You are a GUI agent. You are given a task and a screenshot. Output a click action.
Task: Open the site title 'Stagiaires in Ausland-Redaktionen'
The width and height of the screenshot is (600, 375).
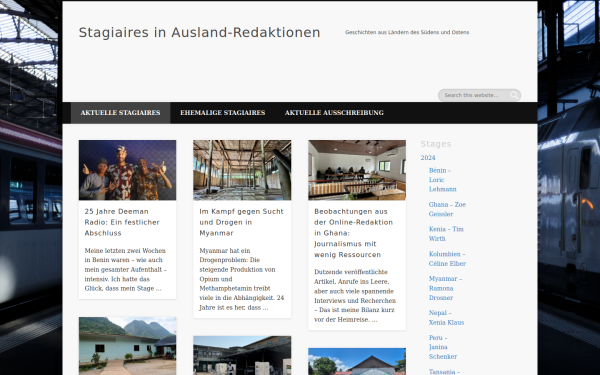[199, 33]
